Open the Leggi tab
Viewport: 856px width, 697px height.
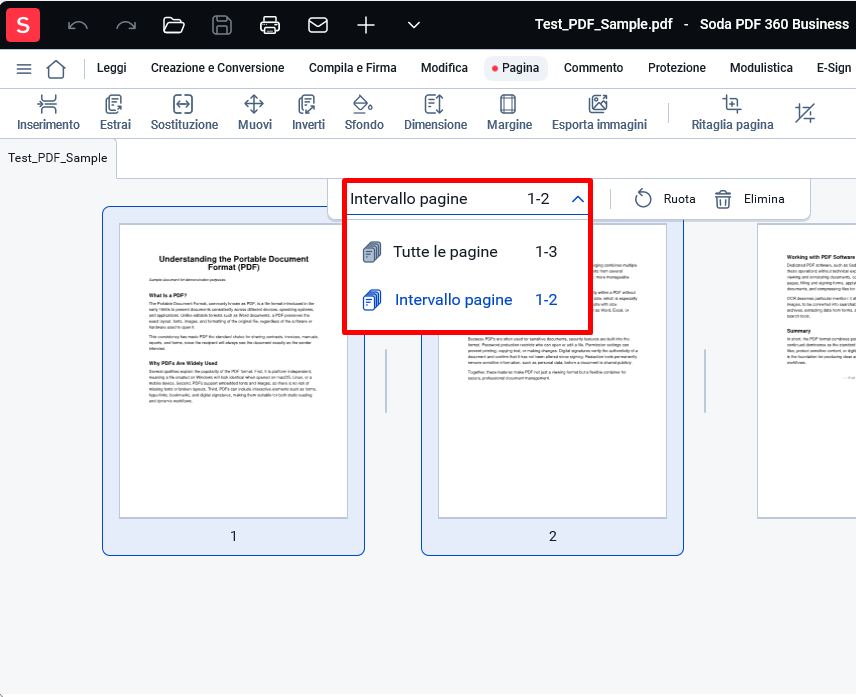[111, 68]
